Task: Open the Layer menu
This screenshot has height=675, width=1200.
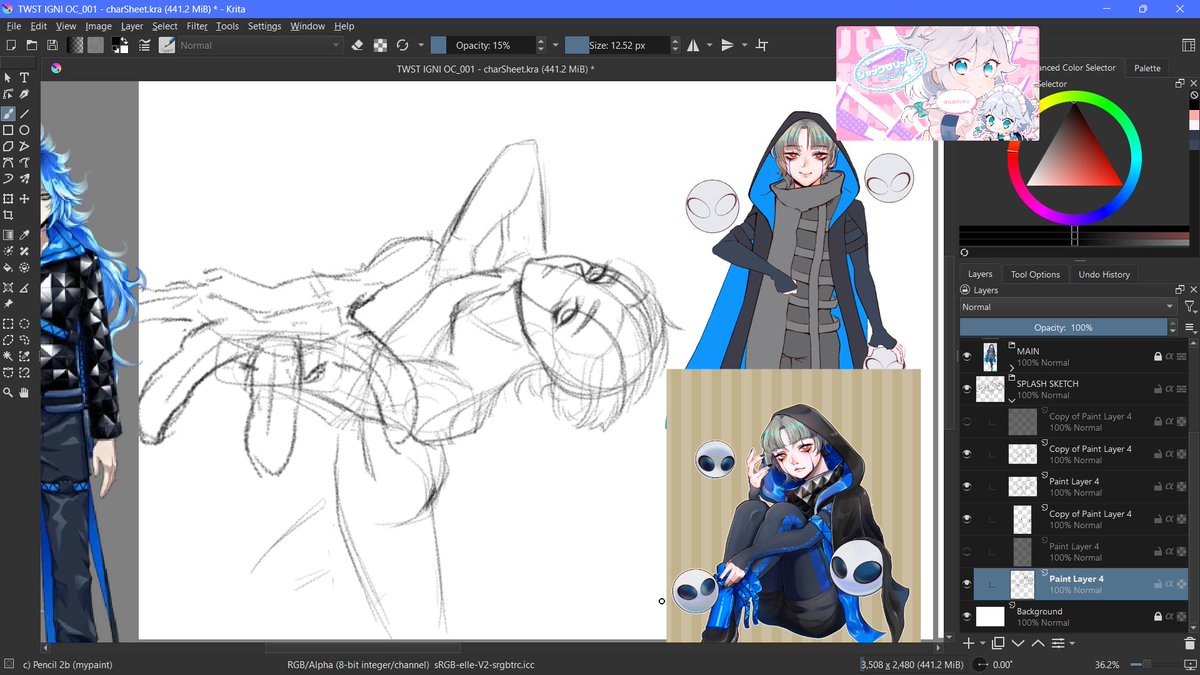Action: (132, 26)
